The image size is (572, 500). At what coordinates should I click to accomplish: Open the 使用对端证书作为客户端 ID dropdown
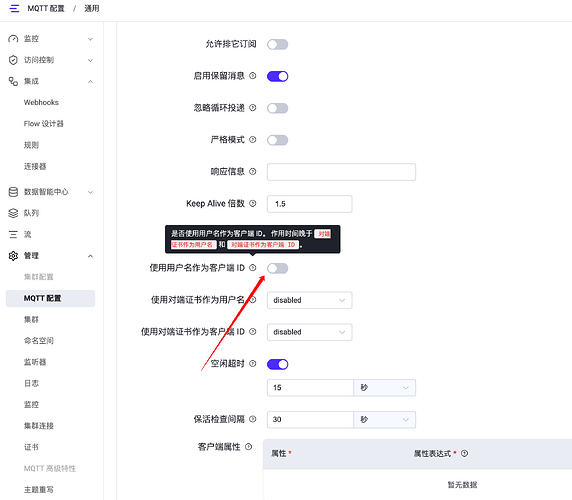tap(309, 332)
